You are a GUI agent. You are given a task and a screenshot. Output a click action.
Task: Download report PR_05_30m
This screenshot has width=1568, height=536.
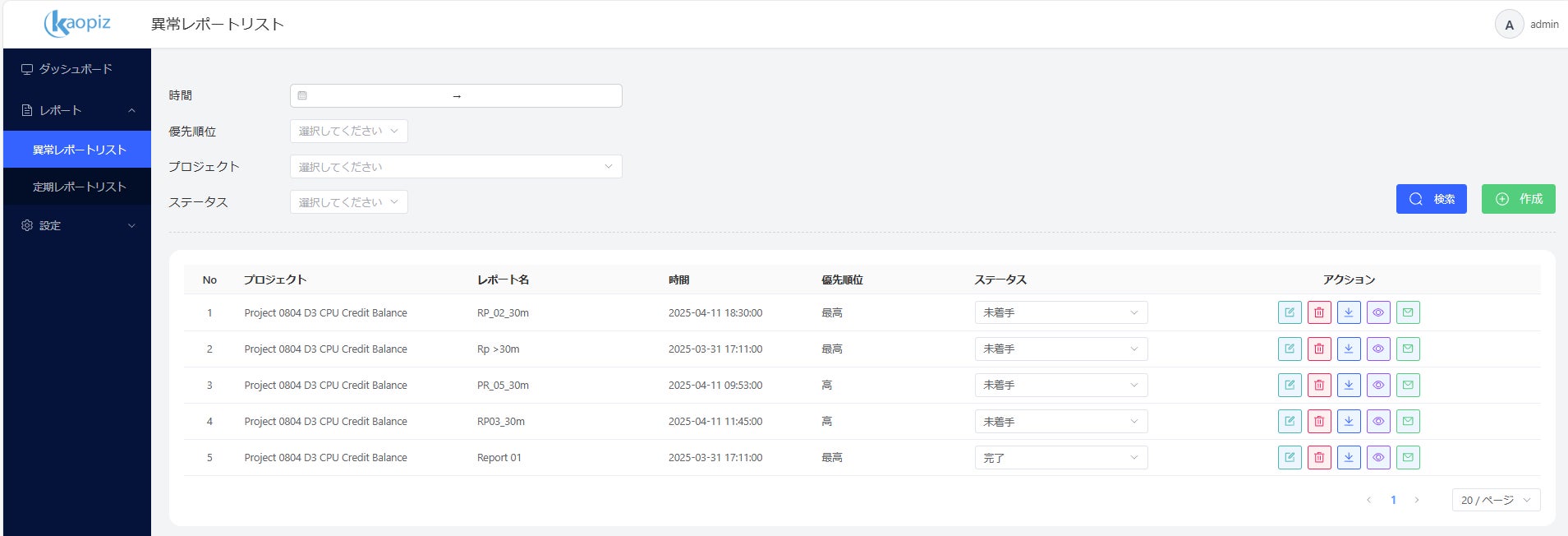coord(1349,385)
